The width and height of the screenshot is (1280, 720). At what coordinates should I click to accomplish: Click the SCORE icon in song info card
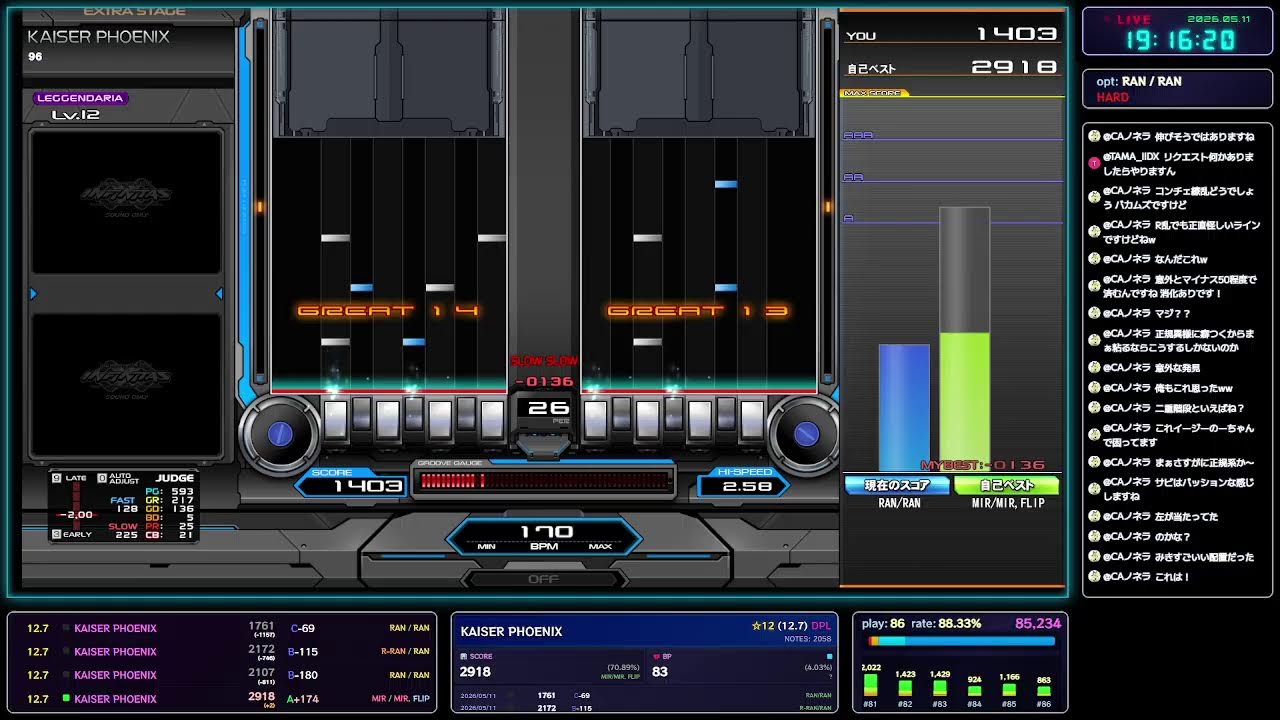coord(463,656)
